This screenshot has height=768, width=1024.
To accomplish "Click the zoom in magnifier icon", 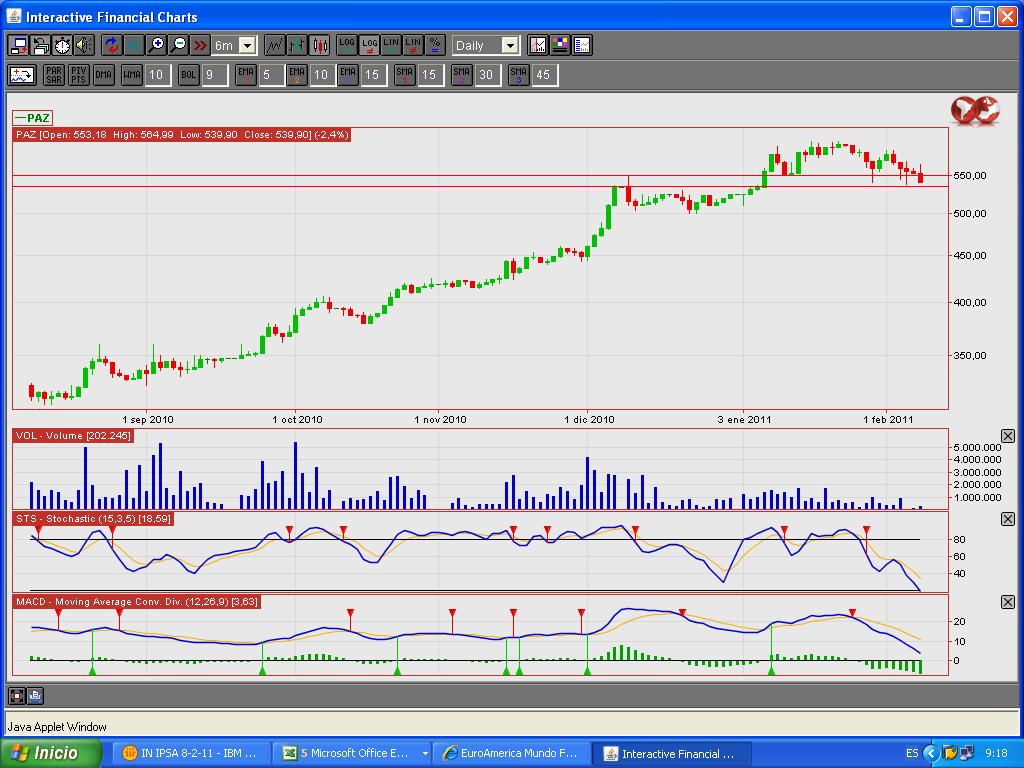I will pyautogui.click(x=156, y=45).
